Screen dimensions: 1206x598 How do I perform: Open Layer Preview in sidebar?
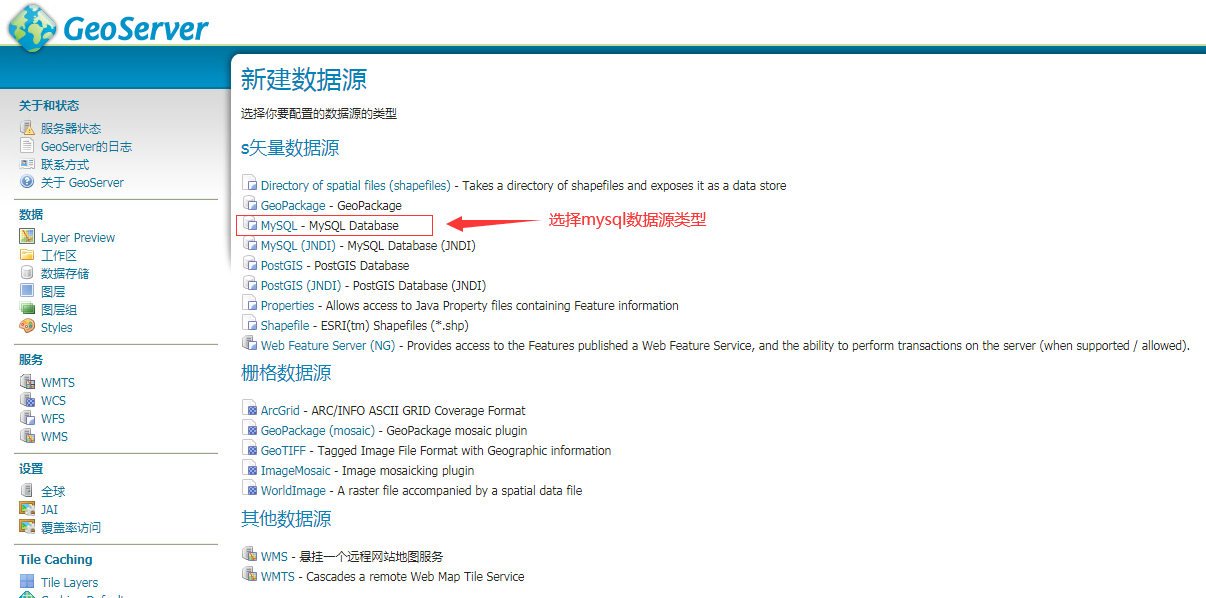(x=78, y=237)
